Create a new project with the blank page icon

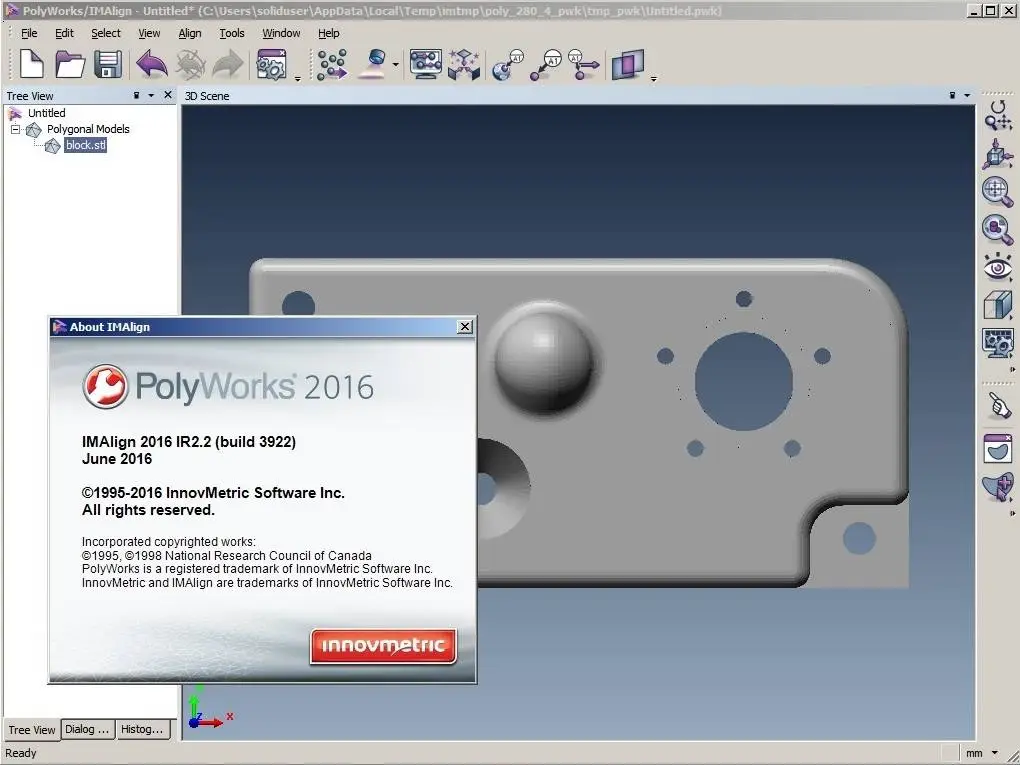[32, 64]
